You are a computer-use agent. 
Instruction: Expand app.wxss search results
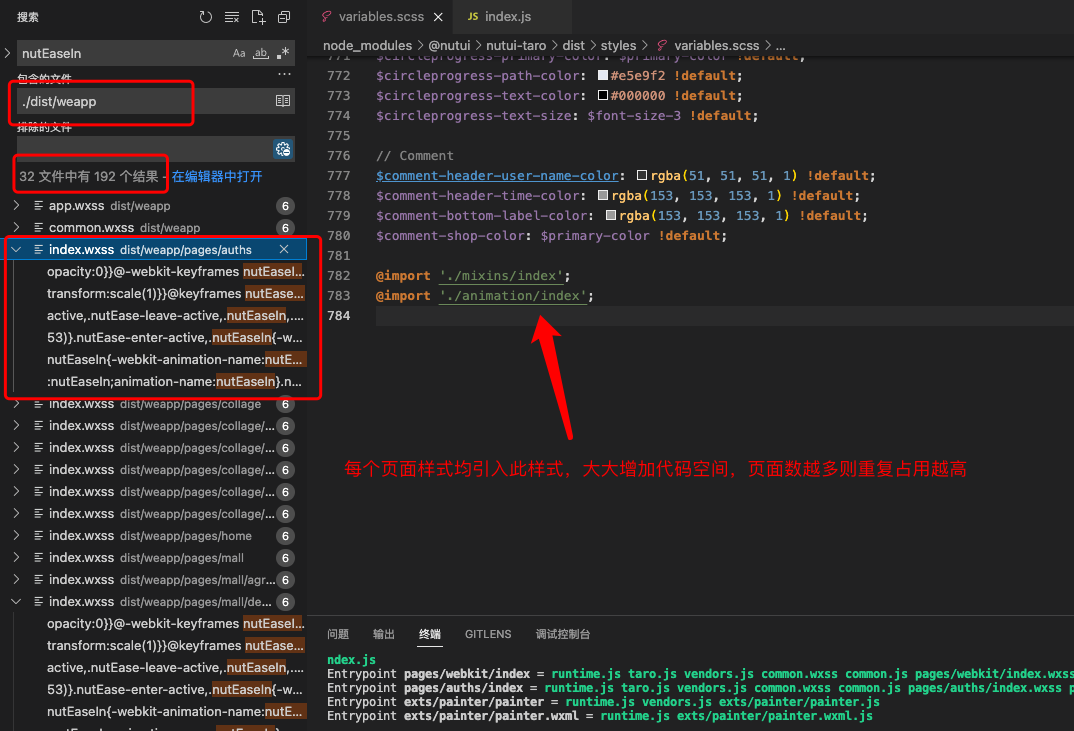tap(16, 206)
